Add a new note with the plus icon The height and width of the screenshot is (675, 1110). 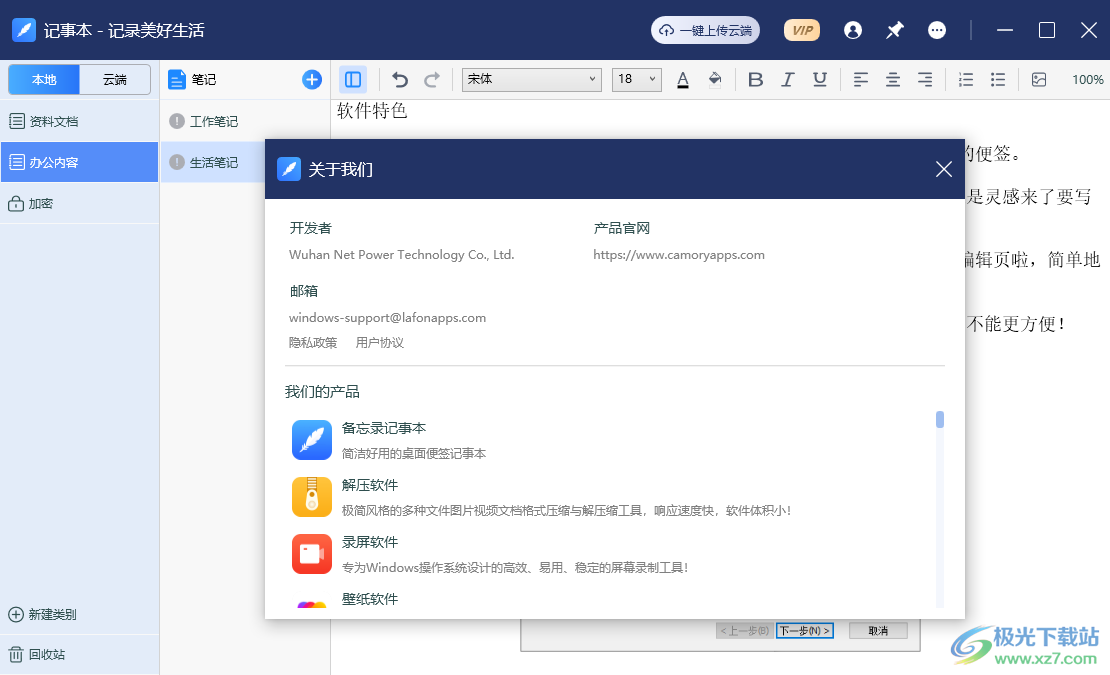tap(311, 79)
